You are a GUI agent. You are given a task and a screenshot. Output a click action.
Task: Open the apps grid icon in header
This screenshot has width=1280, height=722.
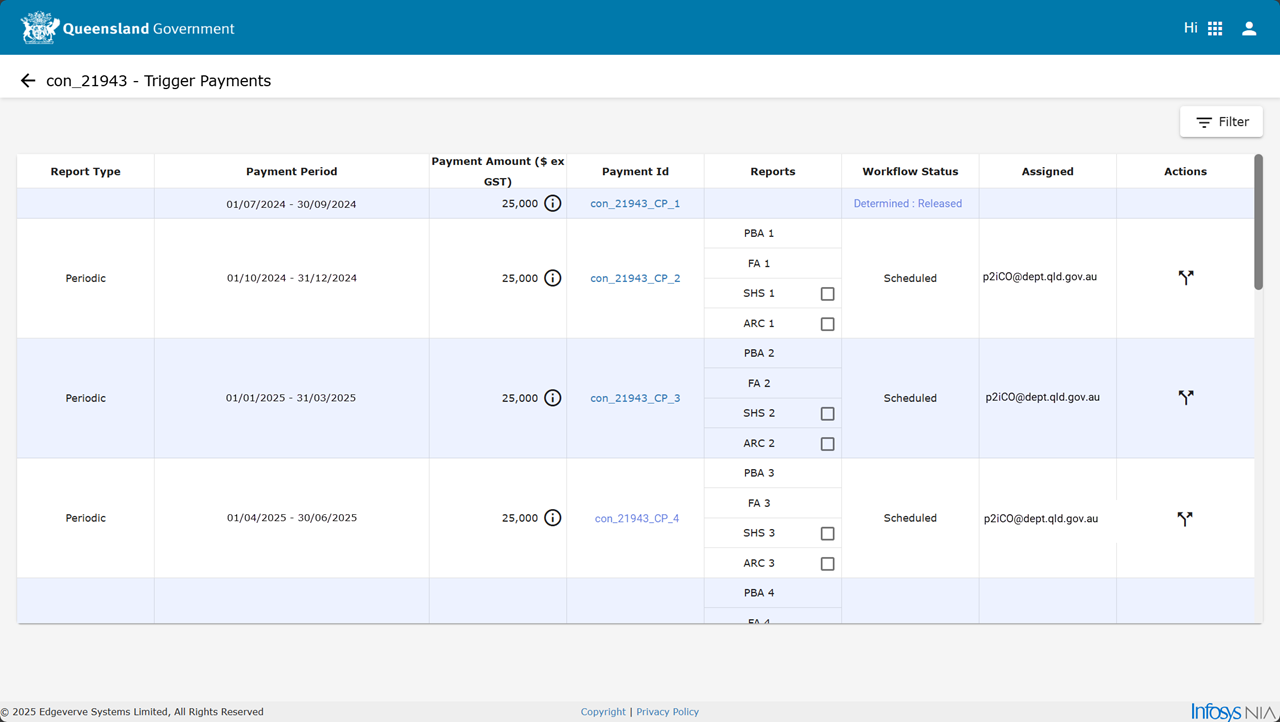[1215, 28]
